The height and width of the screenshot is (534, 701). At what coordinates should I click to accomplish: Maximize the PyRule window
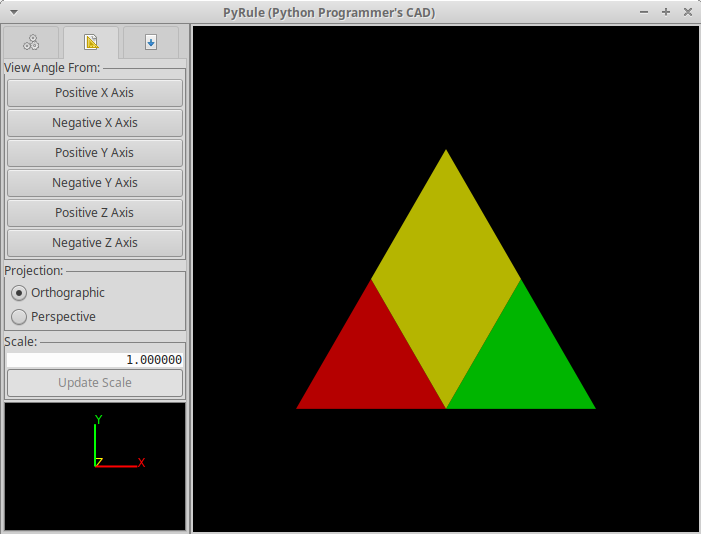[x=666, y=12]
